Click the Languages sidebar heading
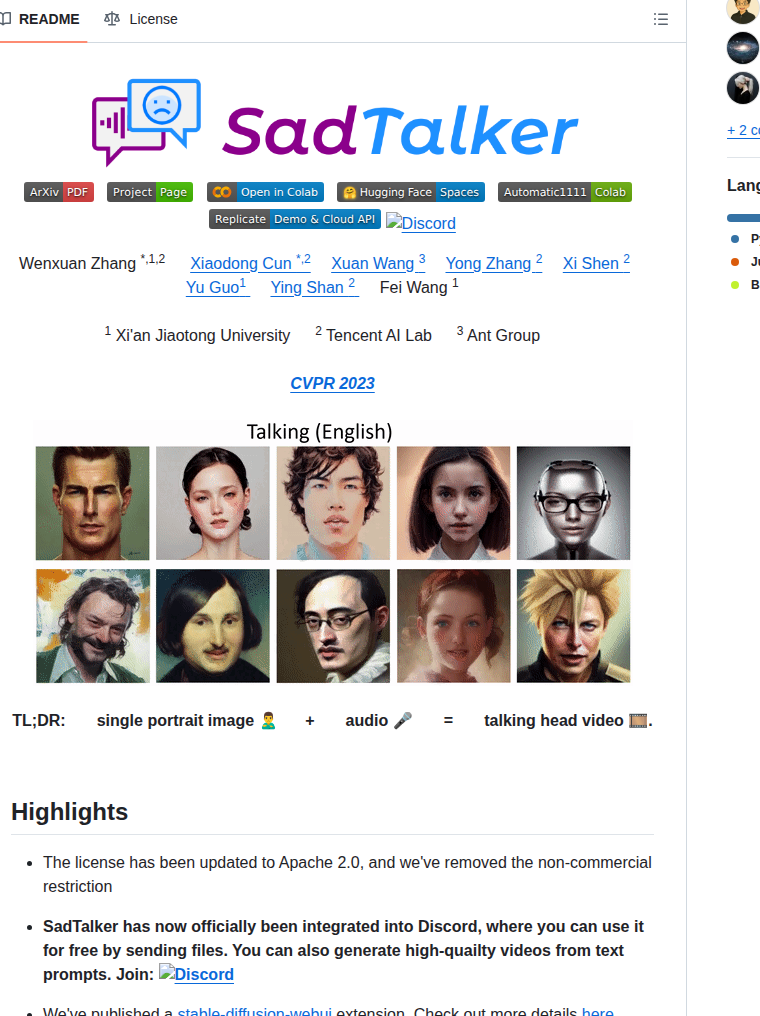760x1016 pixels. pyautogui.click(x=743, y=185)
